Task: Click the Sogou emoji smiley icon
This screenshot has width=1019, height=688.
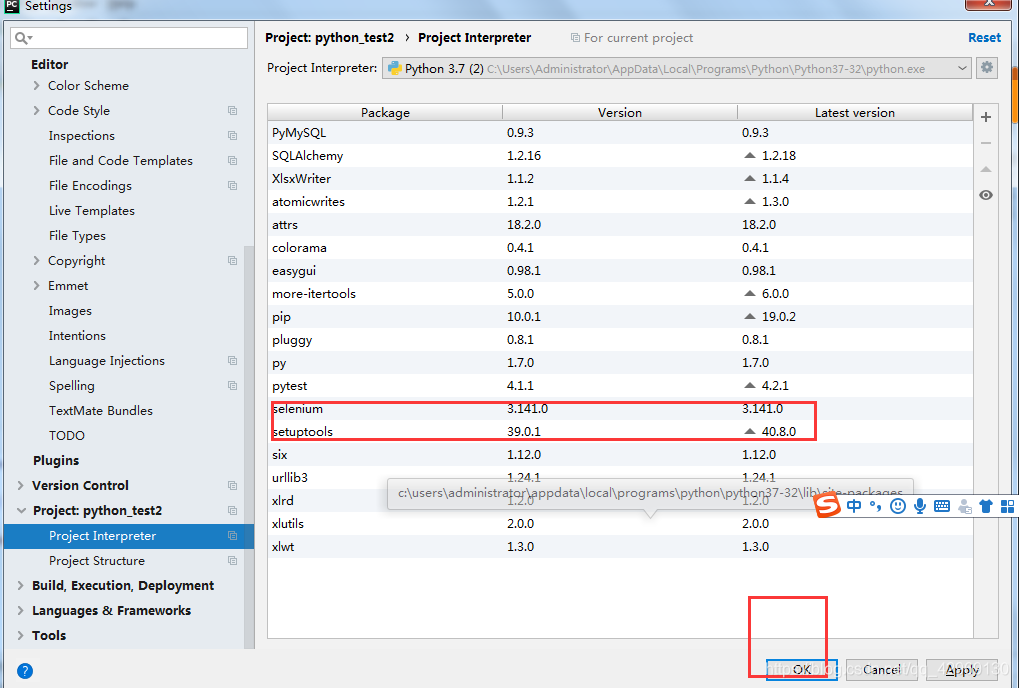Action: (x=897, y=506)
